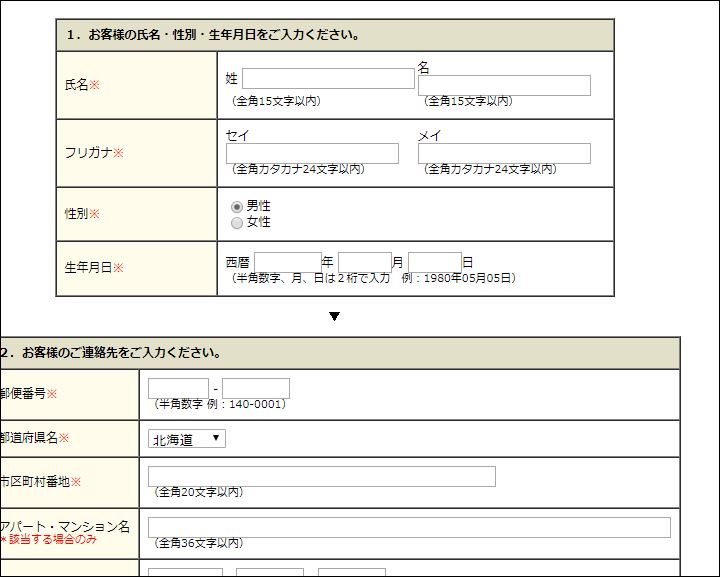
Task: Click the second postal code field
Action: click(256, 388)
